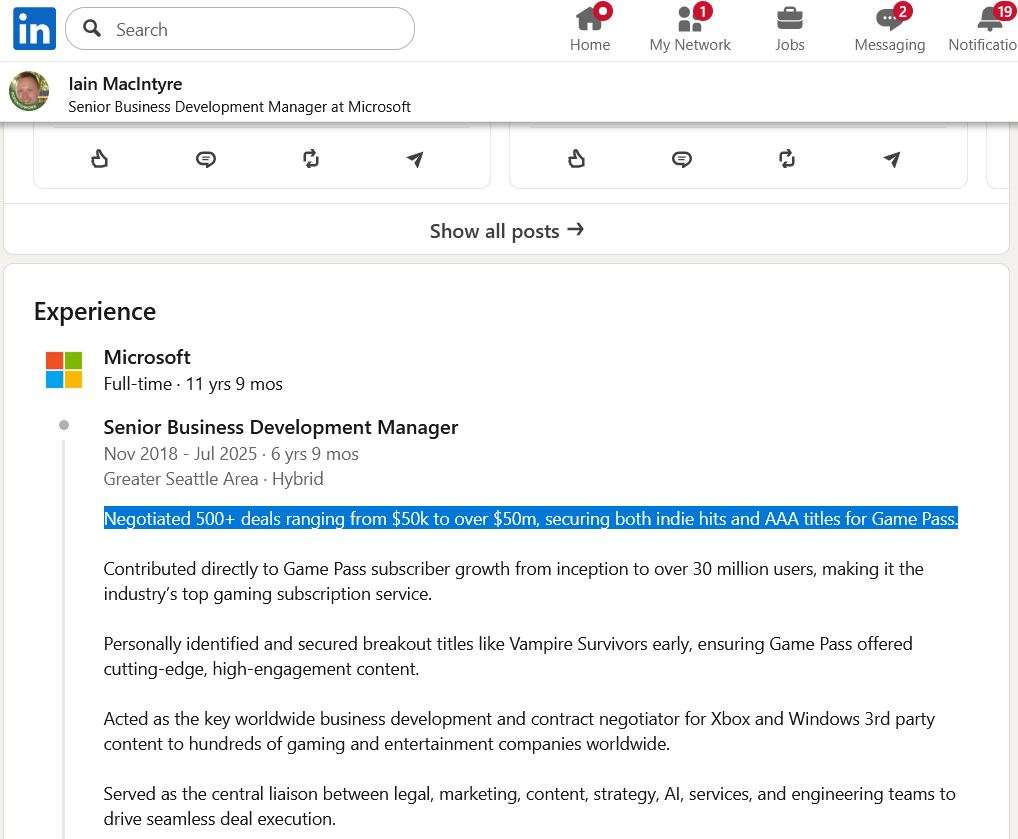Open Messaging from the nav bar

889,29
